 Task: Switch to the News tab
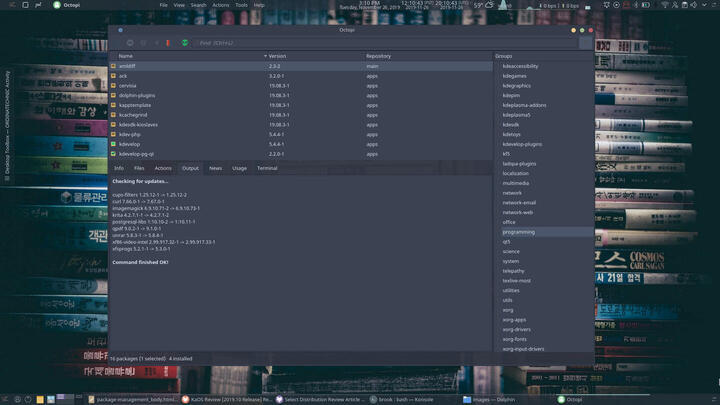[215, 169]
